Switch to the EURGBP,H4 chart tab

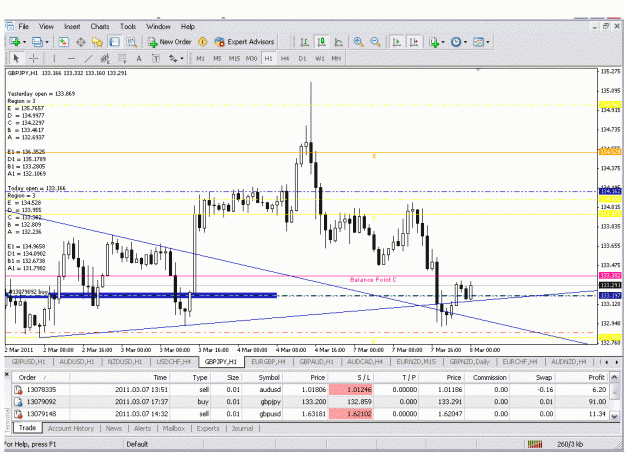[268, 362]
